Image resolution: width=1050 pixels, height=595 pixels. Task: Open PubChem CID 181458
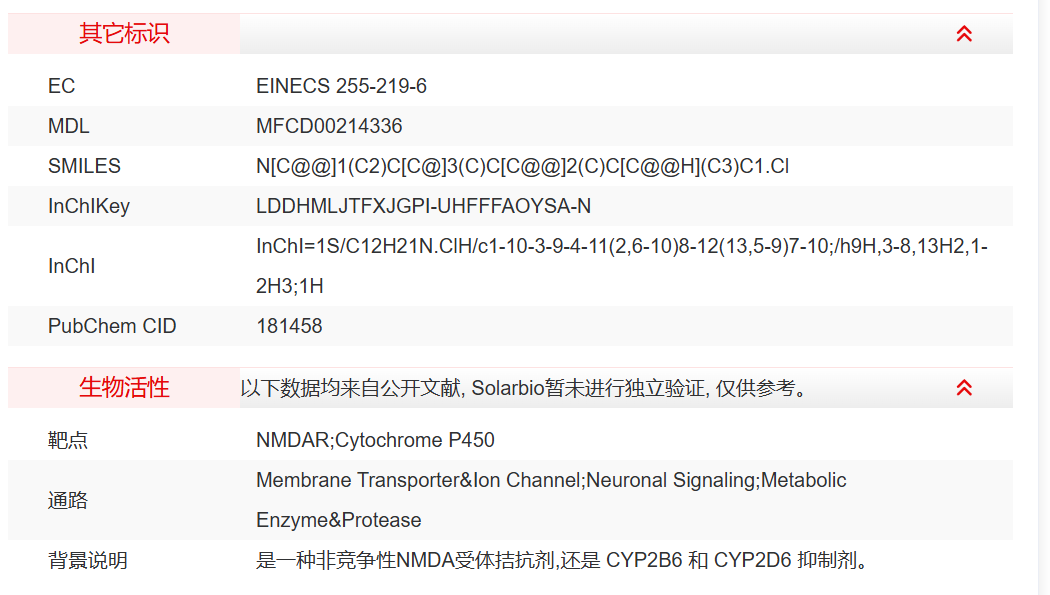tap(289, 327)
